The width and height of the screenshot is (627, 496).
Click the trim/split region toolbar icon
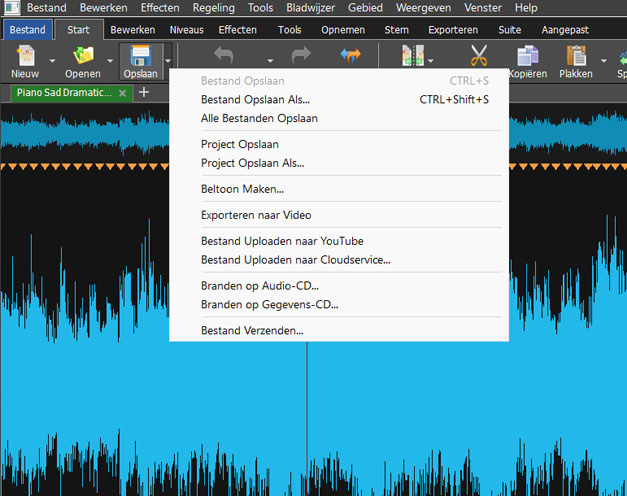[x=413, y=56]
